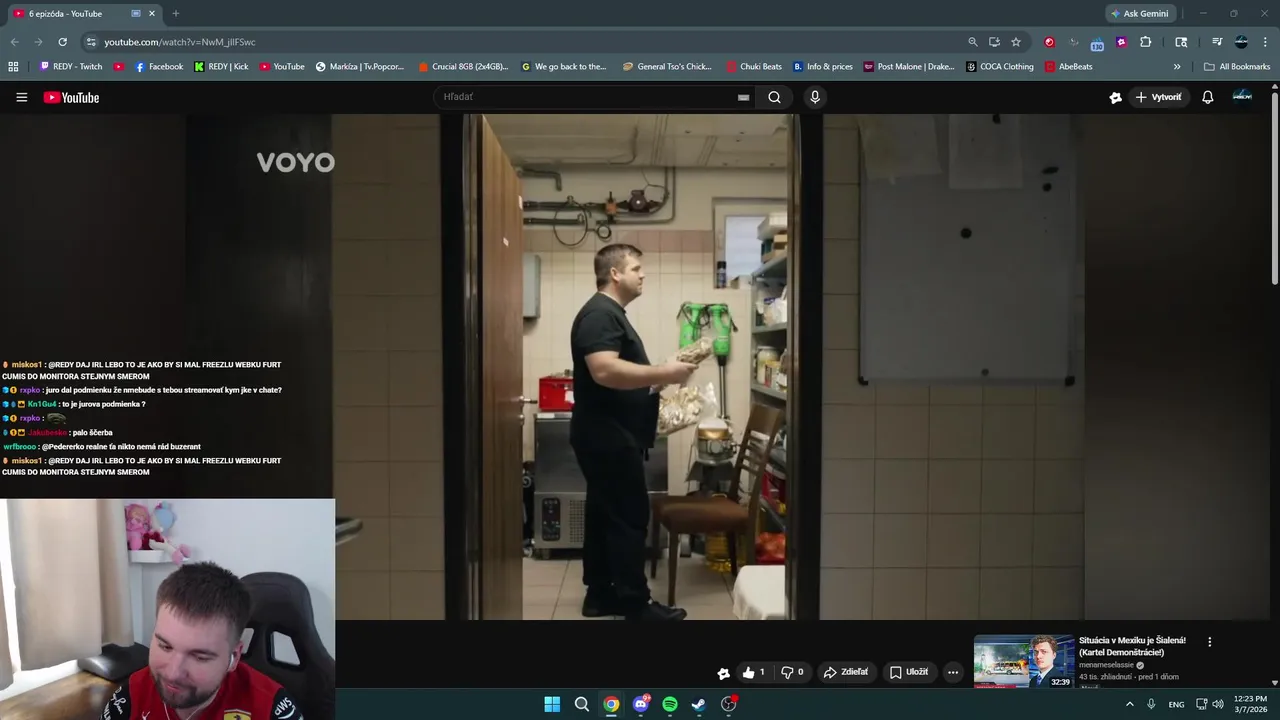Open the Facebook bookmark
The image size is (1280, 720).
coord(159,67)
